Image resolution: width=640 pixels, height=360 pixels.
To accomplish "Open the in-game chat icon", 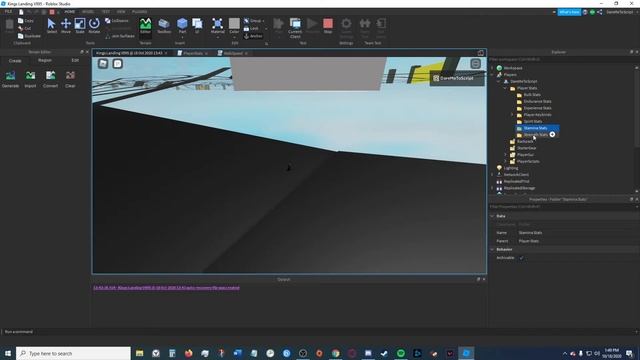I will pos(118,63).
